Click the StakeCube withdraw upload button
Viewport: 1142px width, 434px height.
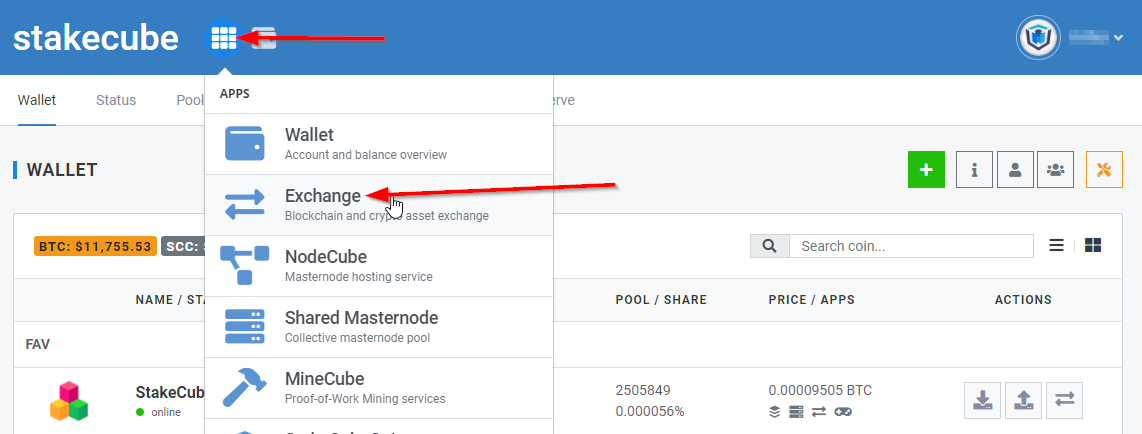click(x=1023, y=400)
